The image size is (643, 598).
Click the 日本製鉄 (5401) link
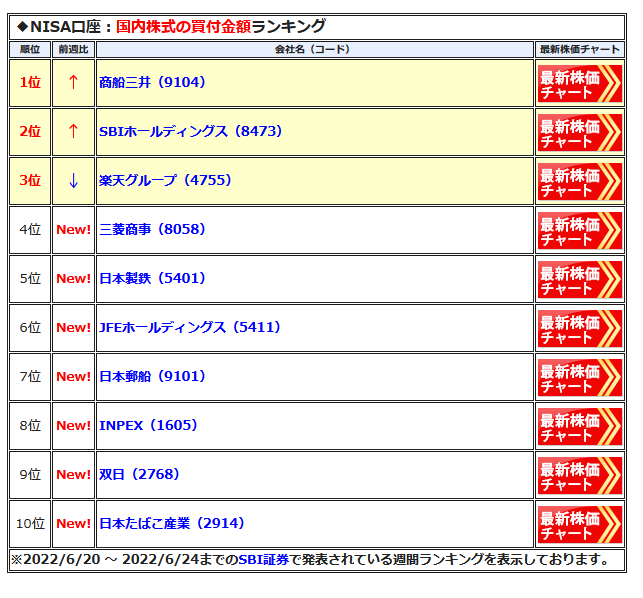coord(152,279)
